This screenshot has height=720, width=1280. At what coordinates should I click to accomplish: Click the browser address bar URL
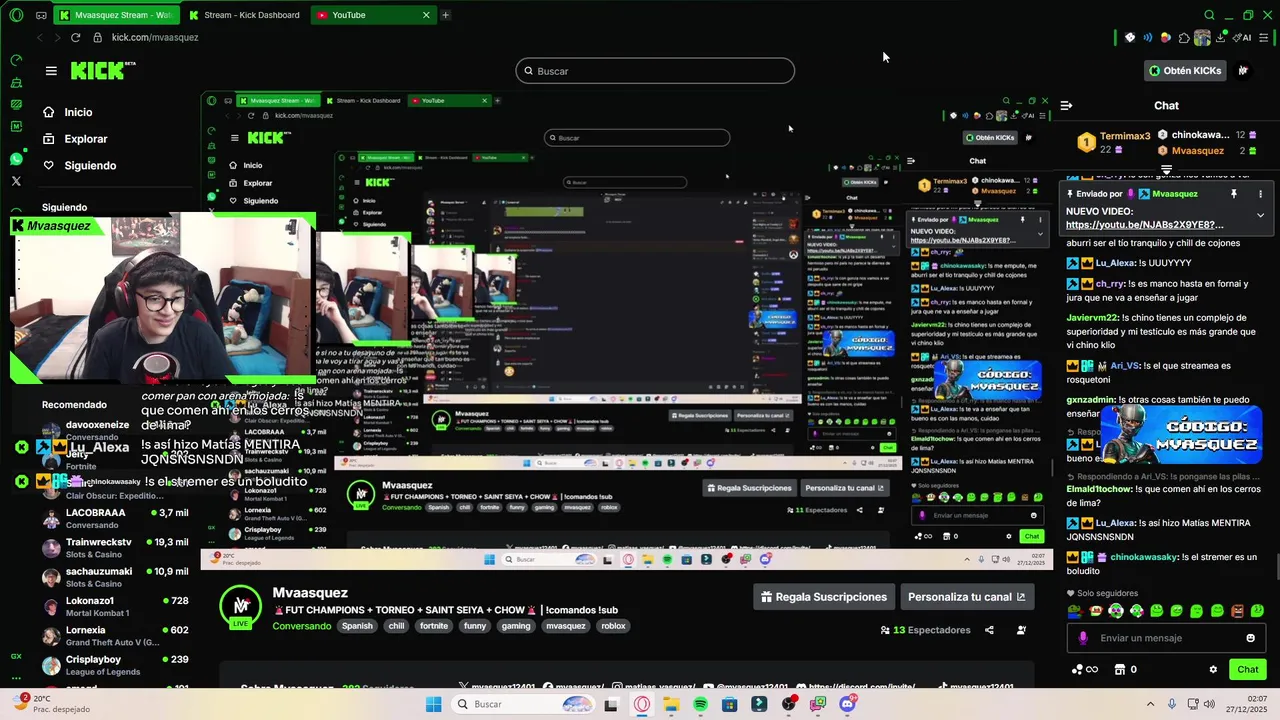155,37
